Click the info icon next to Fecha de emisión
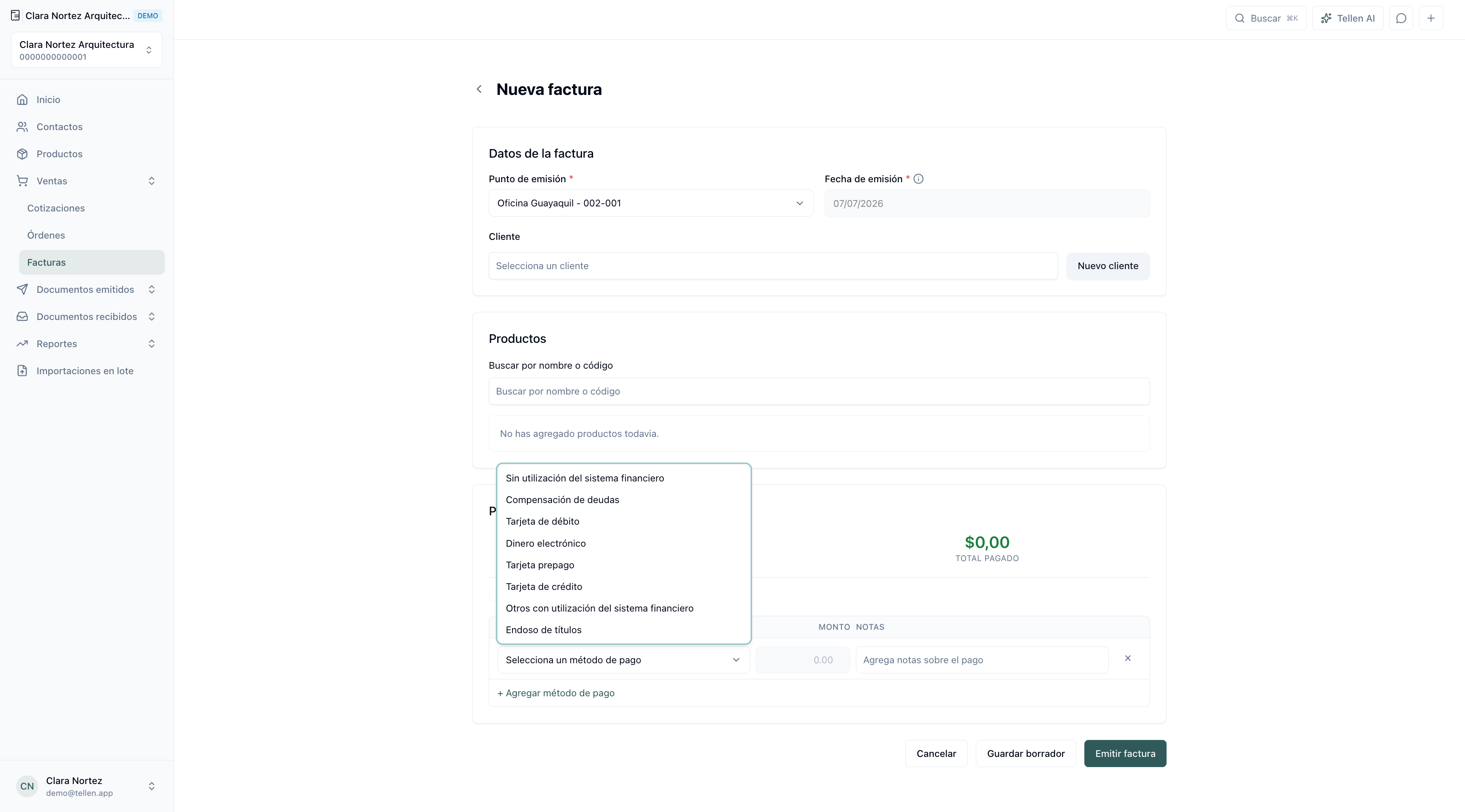Screen dimensions: 1465x812 pyautogui.click(x=919, y=179)
